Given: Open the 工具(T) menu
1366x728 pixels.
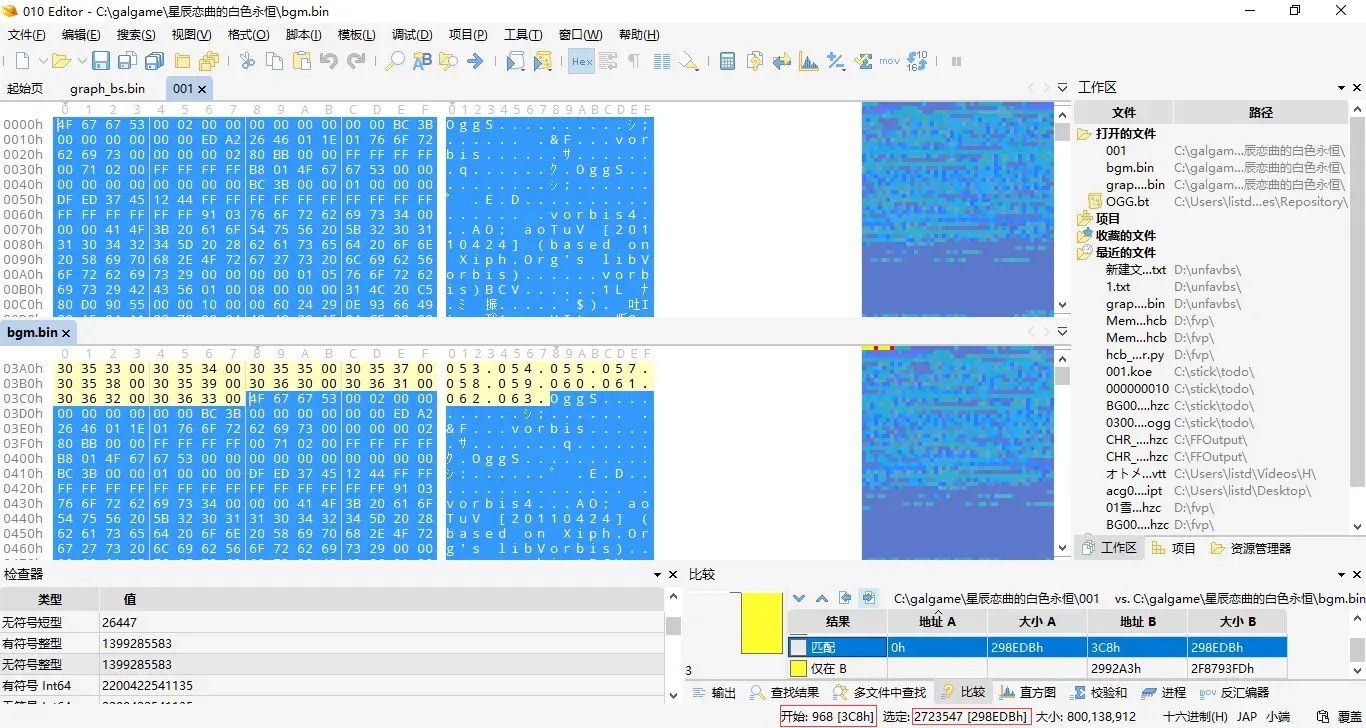Looking at the screenshot, I should point(523,35).
